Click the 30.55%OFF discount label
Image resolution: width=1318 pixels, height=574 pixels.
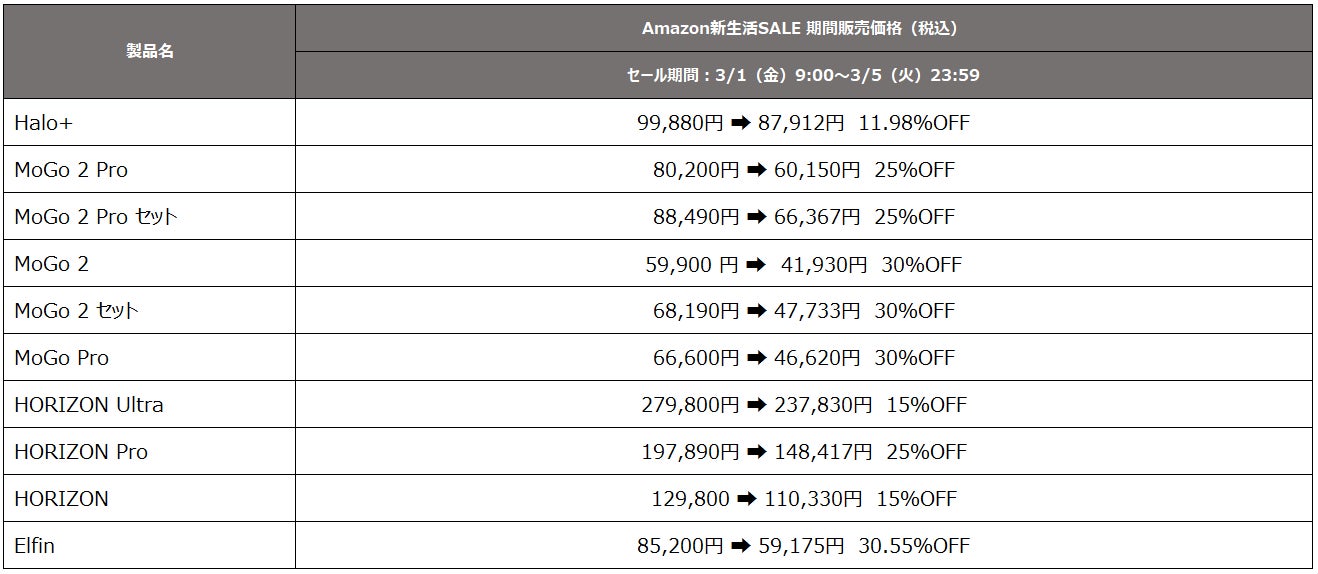click(913, 546)
